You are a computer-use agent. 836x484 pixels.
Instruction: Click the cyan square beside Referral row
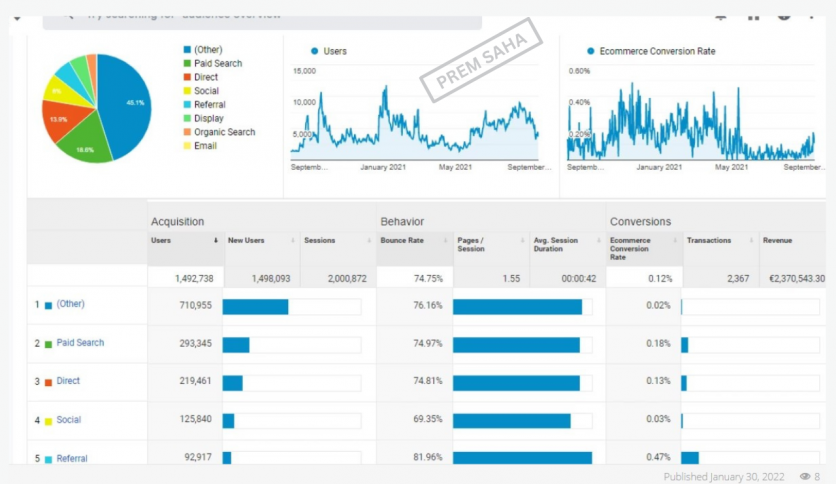point(48,459)
